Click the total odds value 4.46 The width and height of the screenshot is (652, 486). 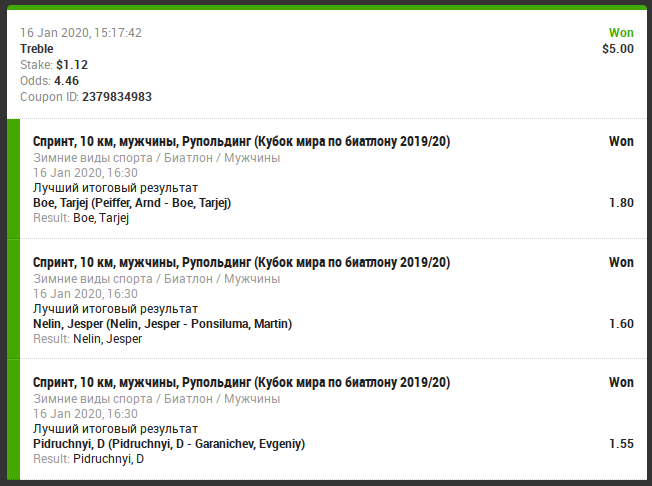click(66, 81)
